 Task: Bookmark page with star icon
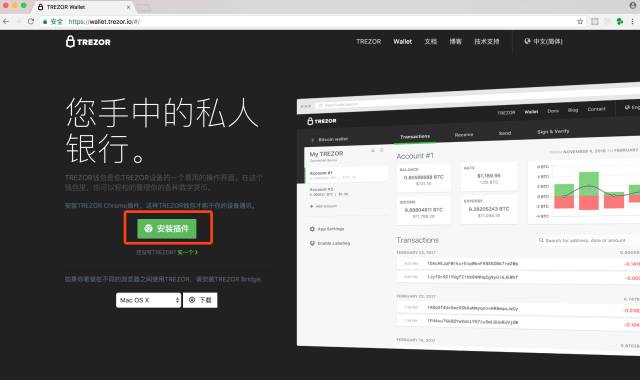[580, 22]
